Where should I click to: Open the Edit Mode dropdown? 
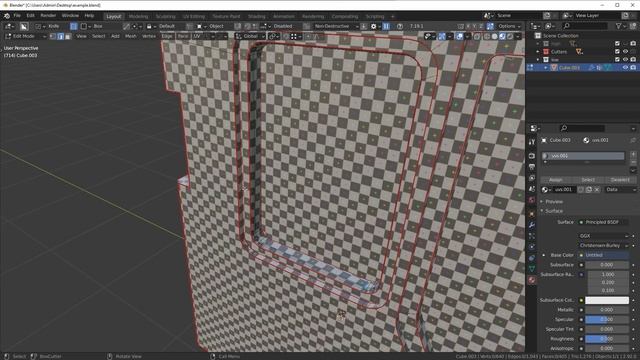[25, 36]
